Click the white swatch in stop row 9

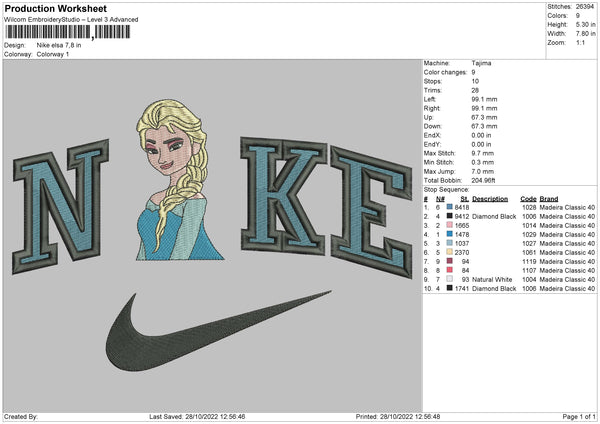point(450,279)
